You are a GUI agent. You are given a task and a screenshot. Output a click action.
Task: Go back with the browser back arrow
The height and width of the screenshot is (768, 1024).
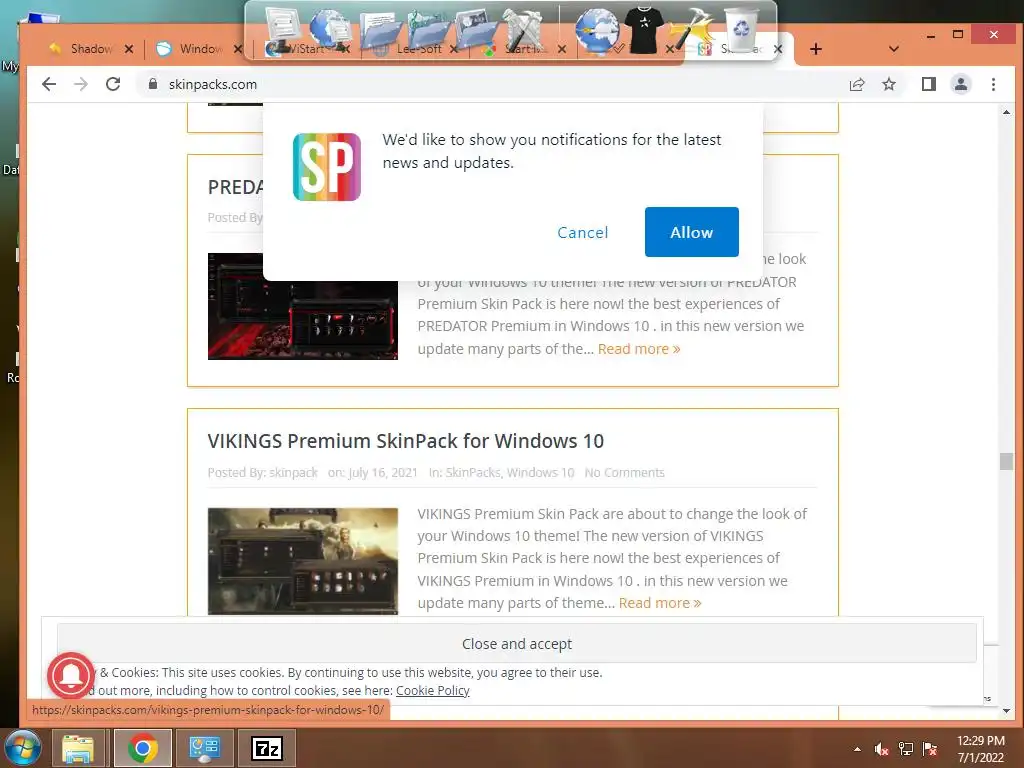point(49,84)
